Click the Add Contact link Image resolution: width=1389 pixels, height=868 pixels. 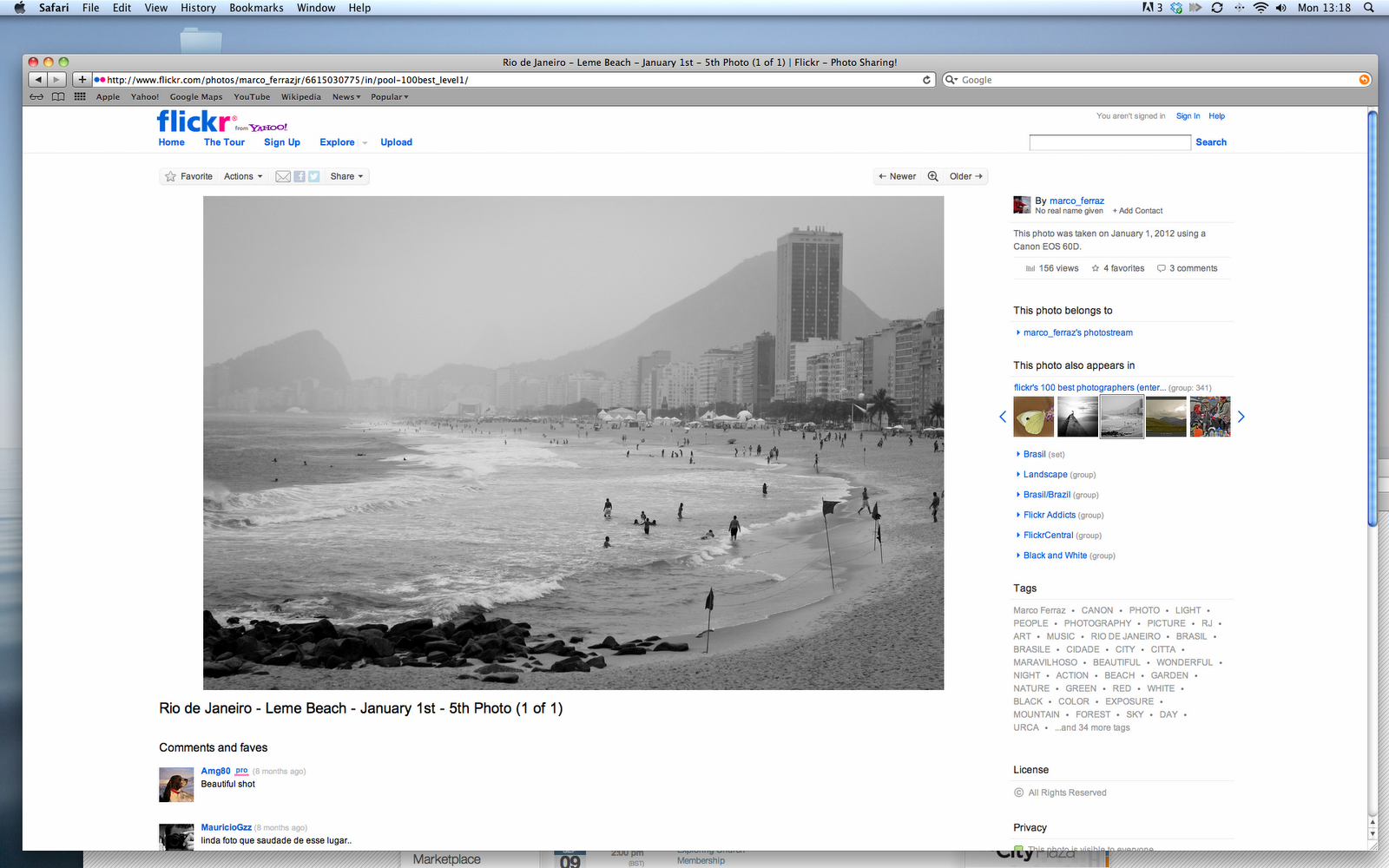click(x=1138, y=211)
